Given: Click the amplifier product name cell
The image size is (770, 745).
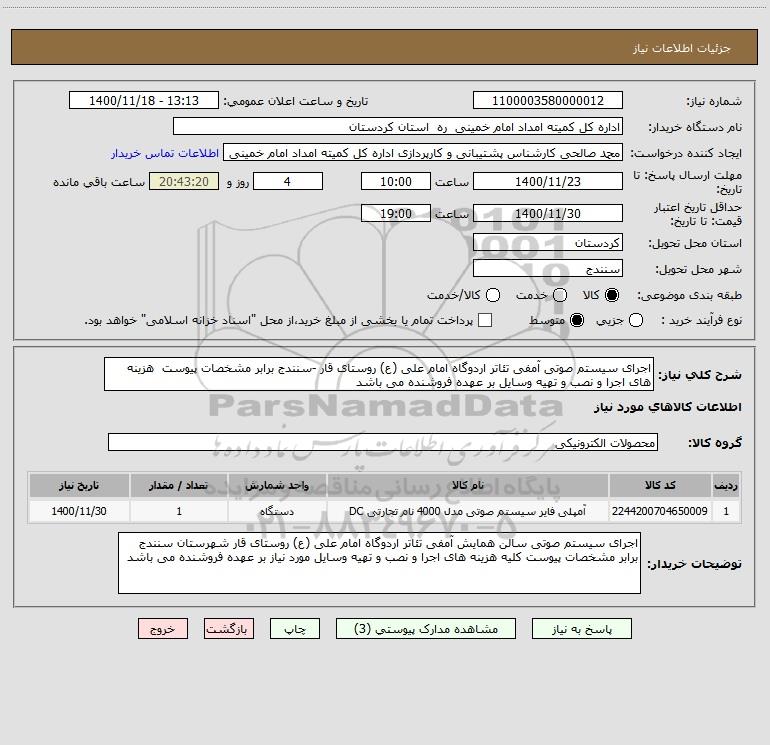Looking at the screenshot, I should pos(468,511).
